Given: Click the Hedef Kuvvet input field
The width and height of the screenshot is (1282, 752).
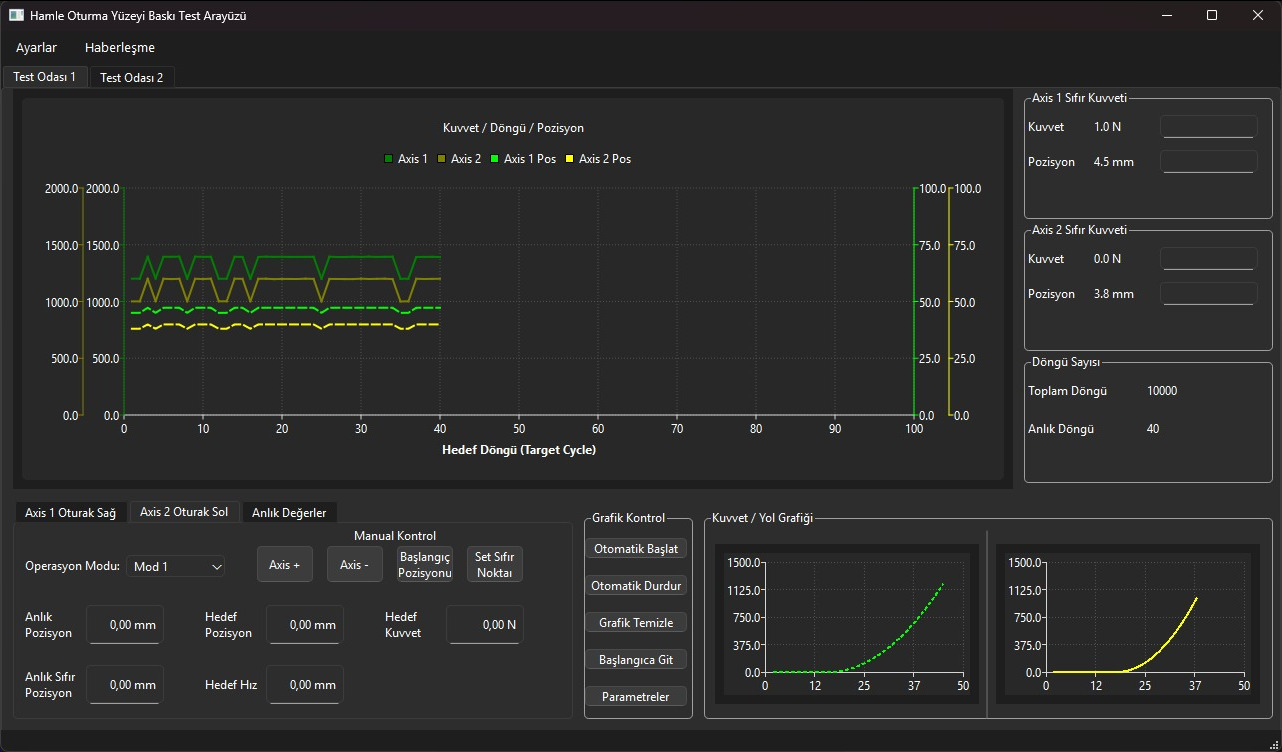Looking at the screenshot, I should [485, 624].
